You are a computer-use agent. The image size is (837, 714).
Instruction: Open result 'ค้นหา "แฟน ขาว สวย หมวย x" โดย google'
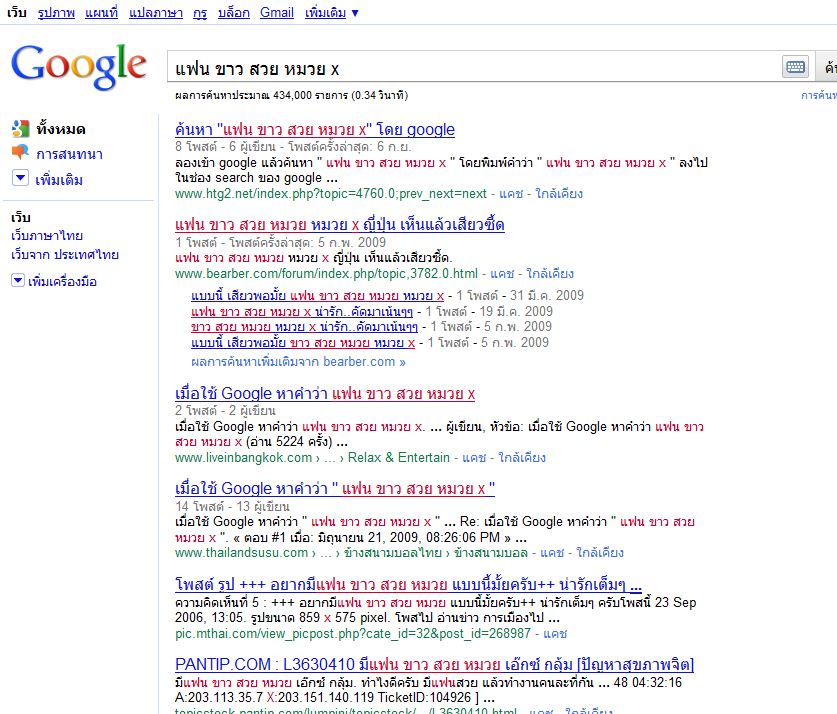pos(315,130)
